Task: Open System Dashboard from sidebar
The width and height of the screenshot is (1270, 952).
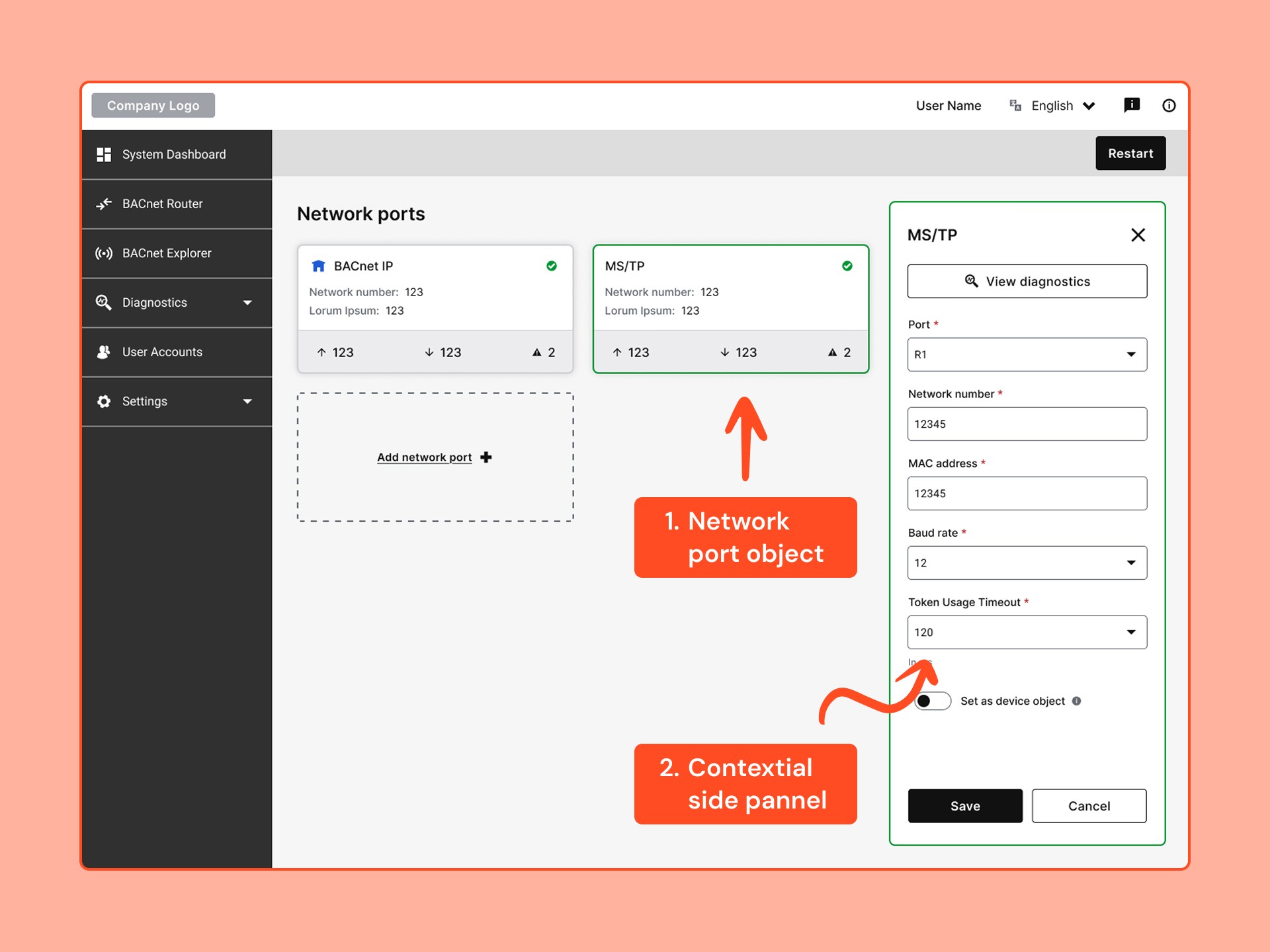Action: coord(173,154)
